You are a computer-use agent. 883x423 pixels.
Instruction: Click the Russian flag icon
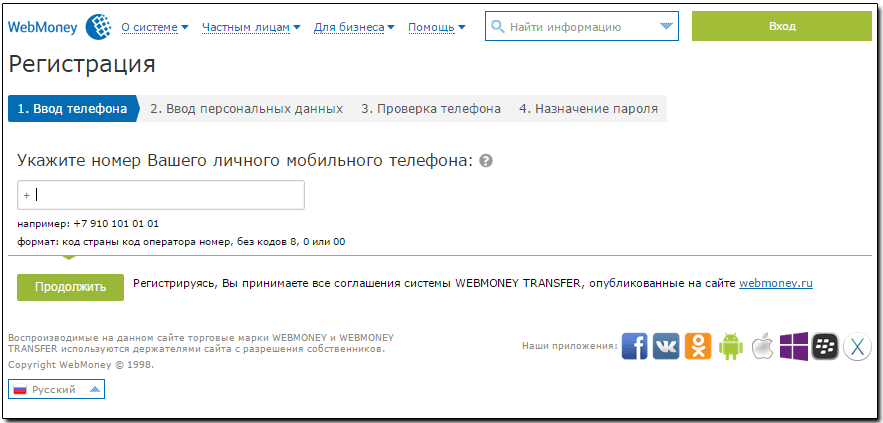point(20,389)
